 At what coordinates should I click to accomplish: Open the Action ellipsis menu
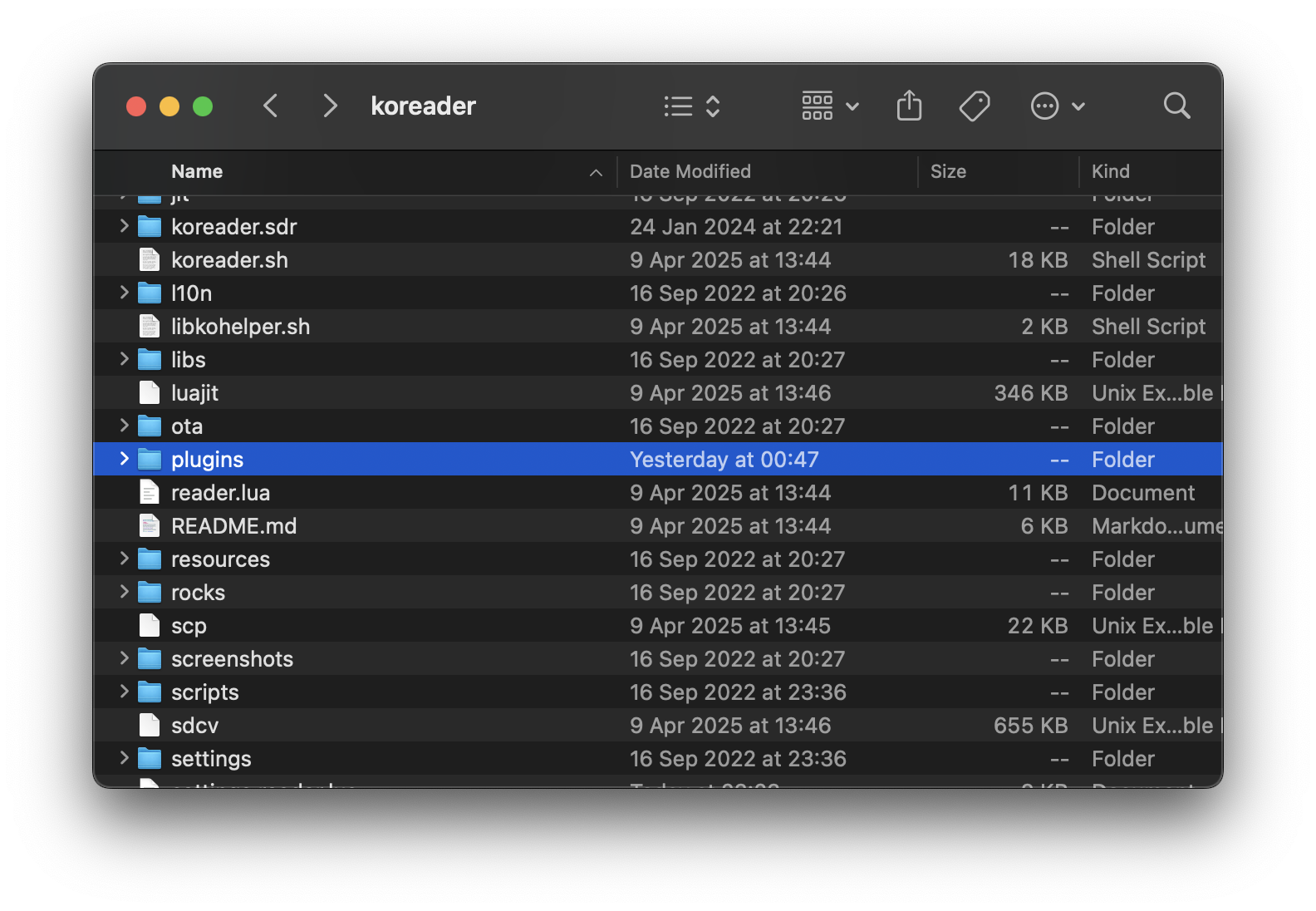tap(1058, 106)
